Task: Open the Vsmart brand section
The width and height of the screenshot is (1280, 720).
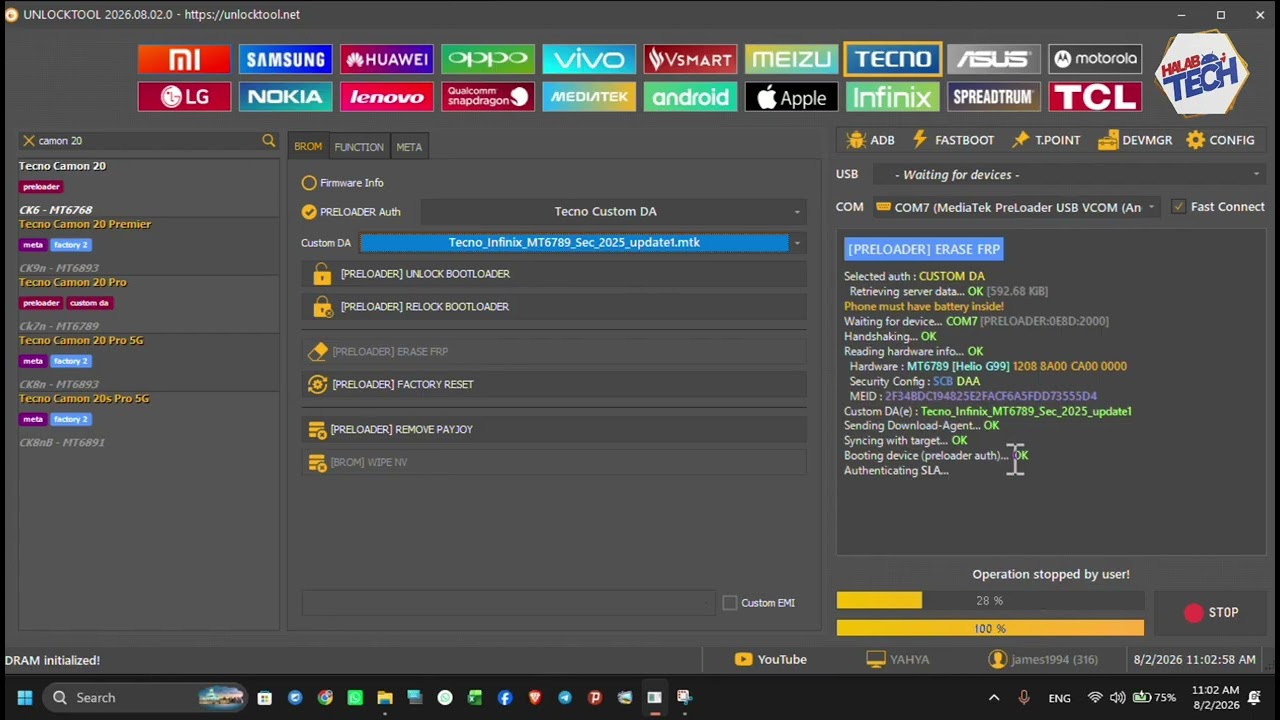Action: [690, 60]
